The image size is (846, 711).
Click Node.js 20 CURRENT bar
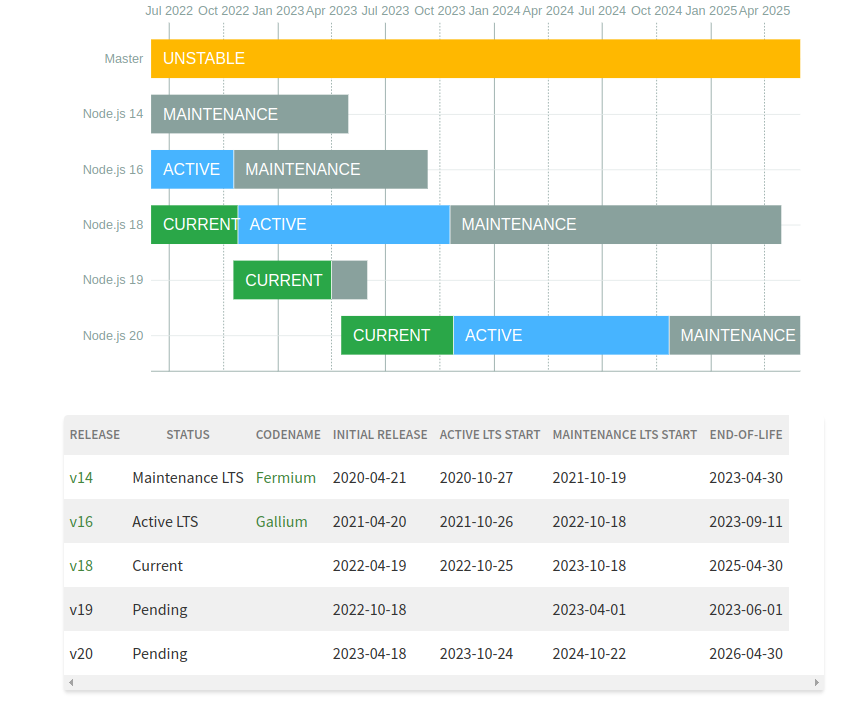click(397, 336)
